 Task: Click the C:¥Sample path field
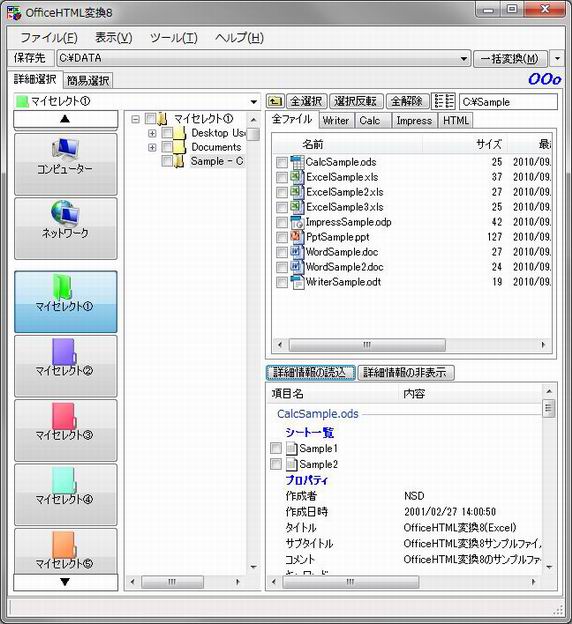[x=508, y=102]
